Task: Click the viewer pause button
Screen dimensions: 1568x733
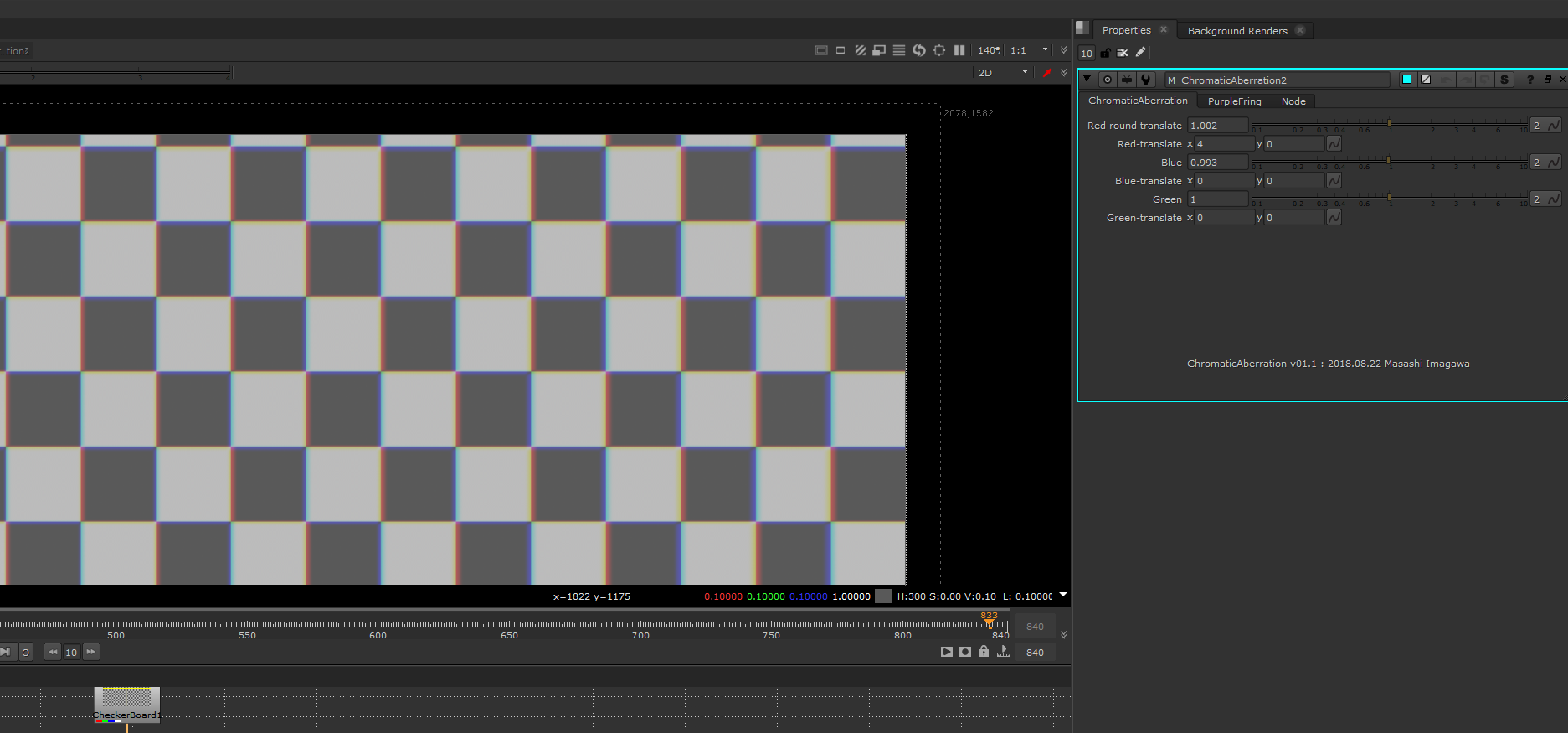Action: 959,50
